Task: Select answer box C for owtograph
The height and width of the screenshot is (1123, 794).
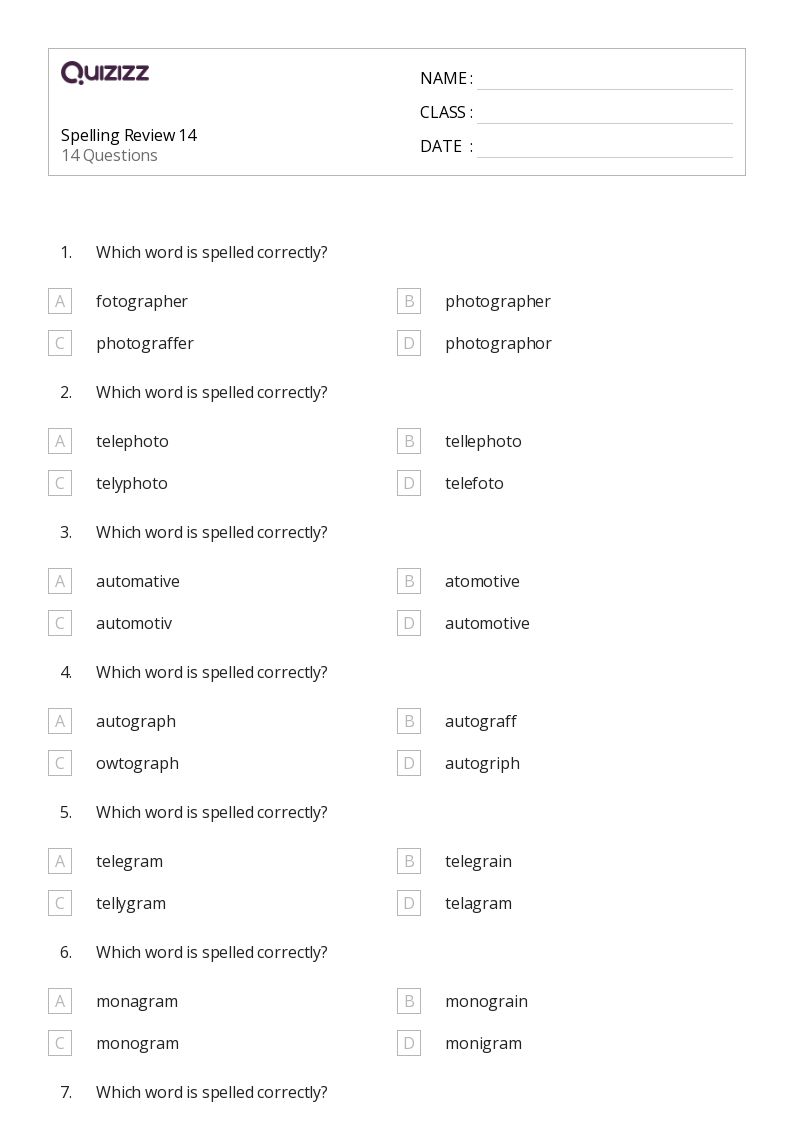Action: pos(60,763)
